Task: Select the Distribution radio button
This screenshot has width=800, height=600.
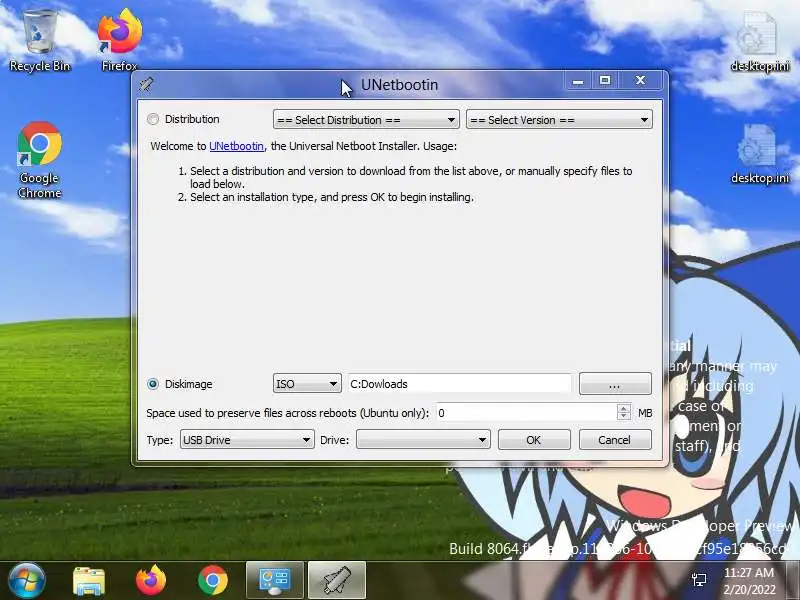Action: click(x=153, y=119)
